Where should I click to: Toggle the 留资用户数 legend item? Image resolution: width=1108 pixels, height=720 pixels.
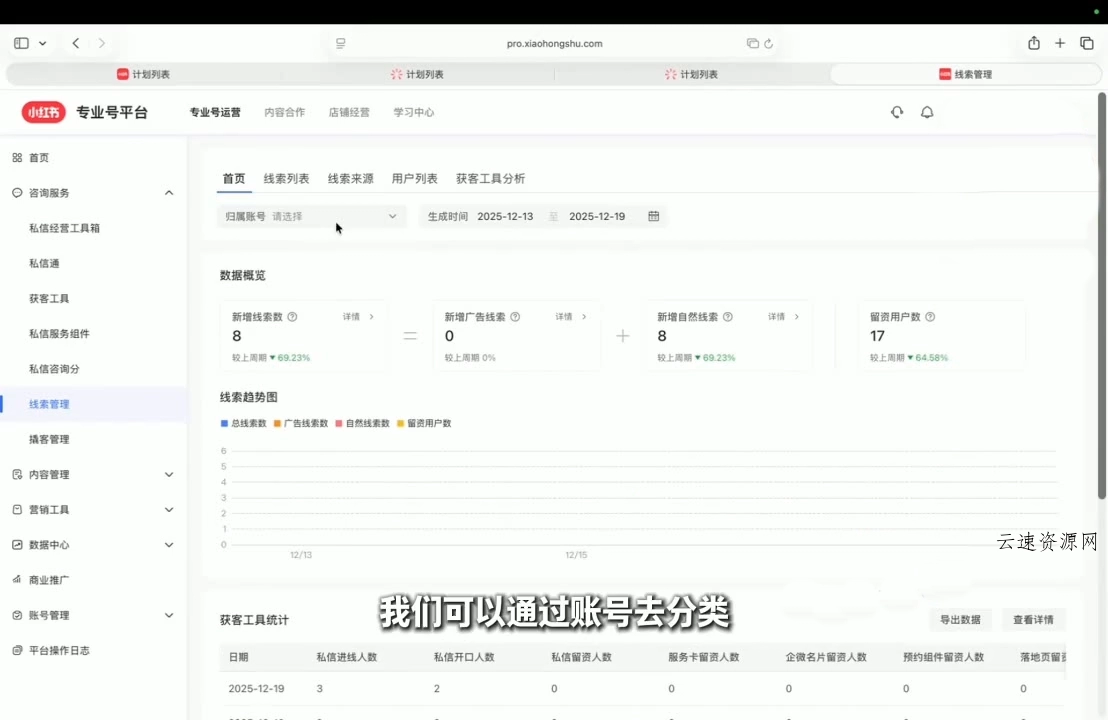(423, 423)
